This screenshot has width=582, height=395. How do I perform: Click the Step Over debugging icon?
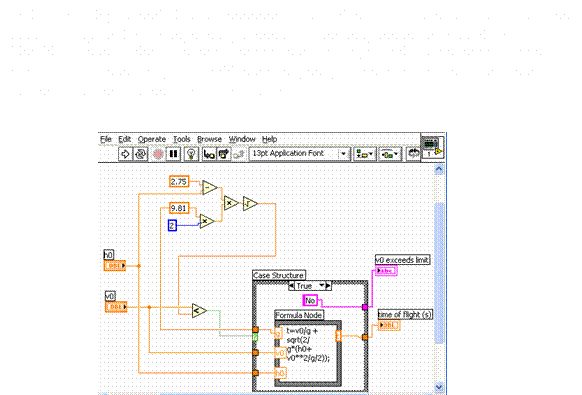pos(223,154)
